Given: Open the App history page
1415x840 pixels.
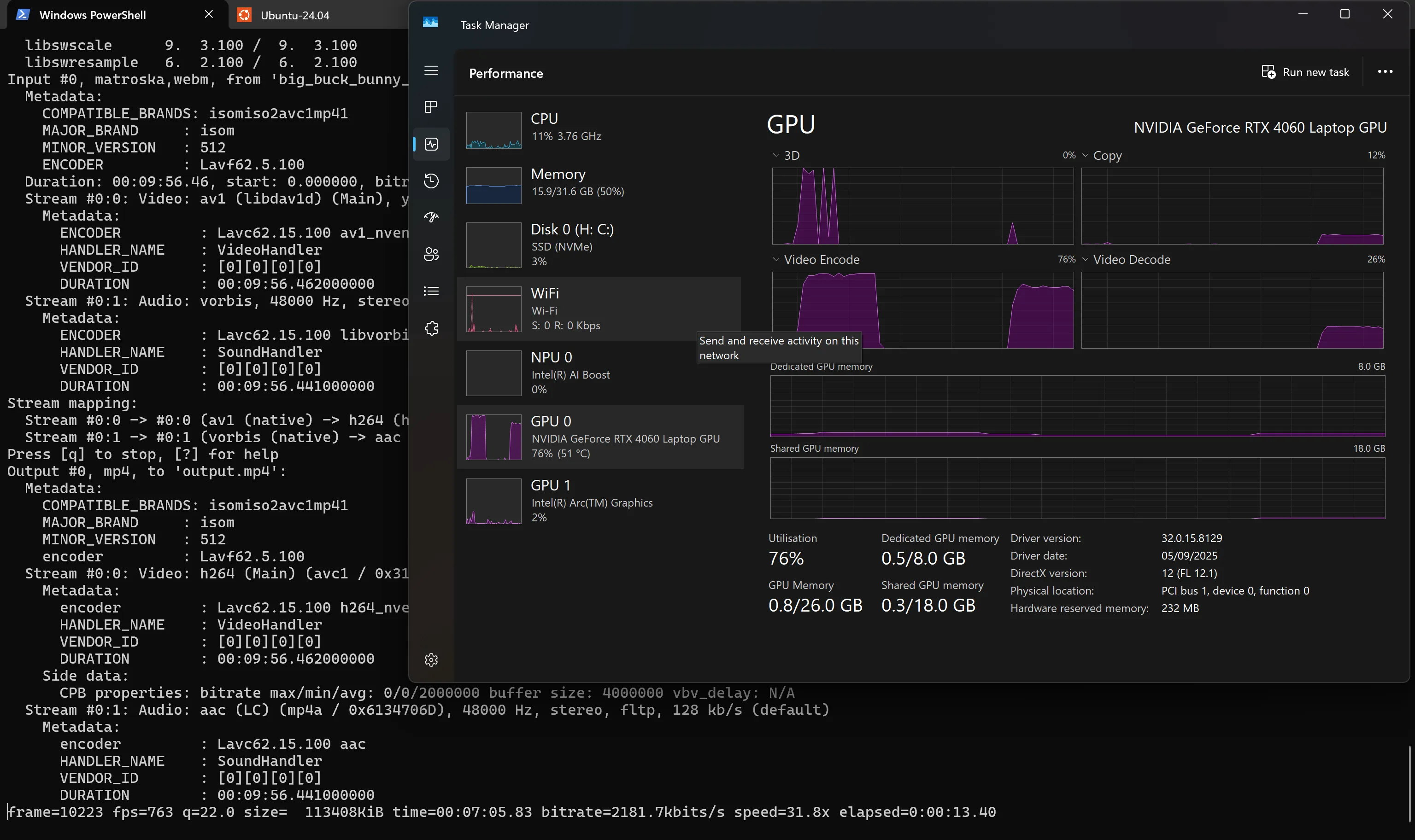Looking at the screenshot, I should (431, 181).
